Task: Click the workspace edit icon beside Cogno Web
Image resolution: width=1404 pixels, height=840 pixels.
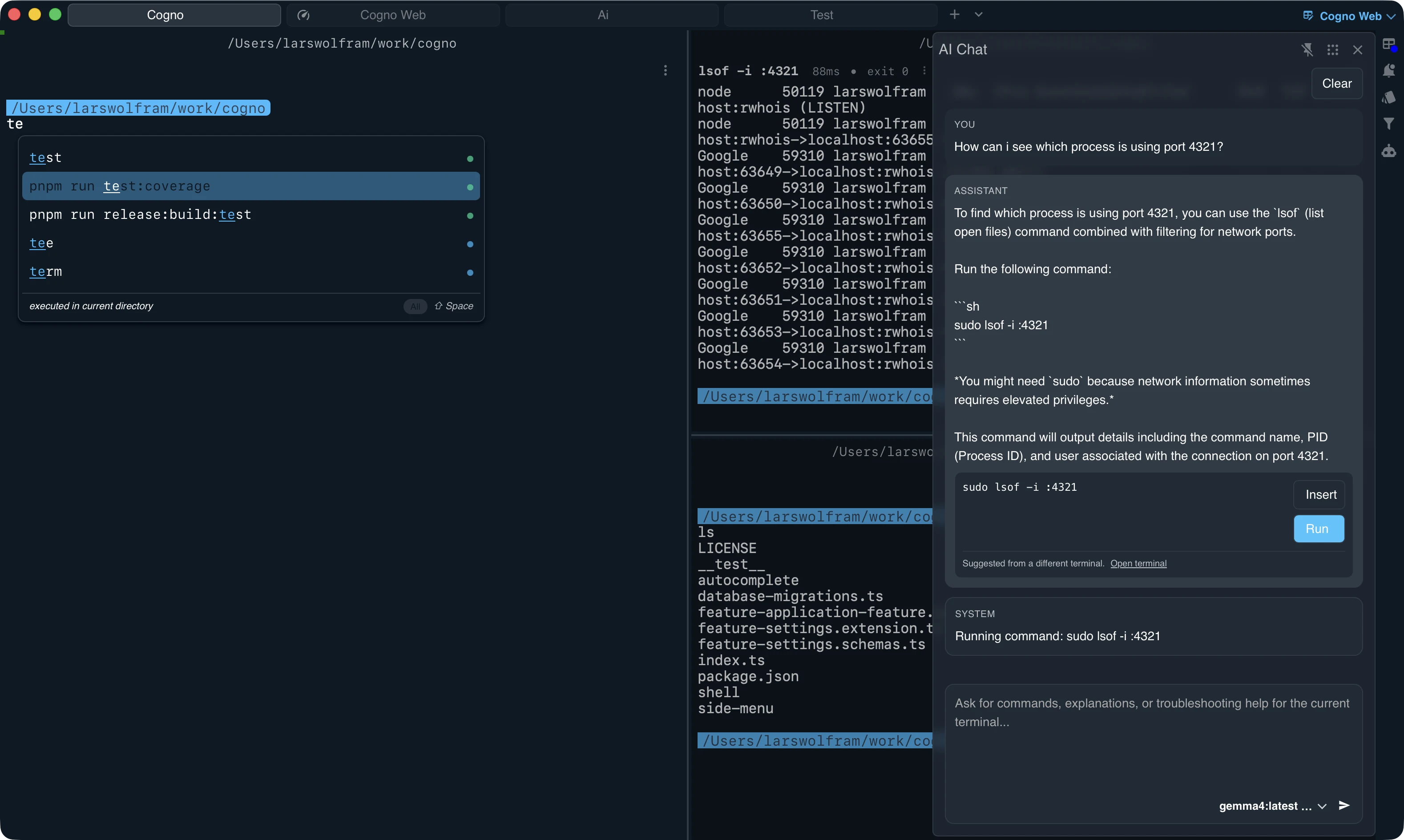Action: pyautogui.click(x=1308, y=15)
